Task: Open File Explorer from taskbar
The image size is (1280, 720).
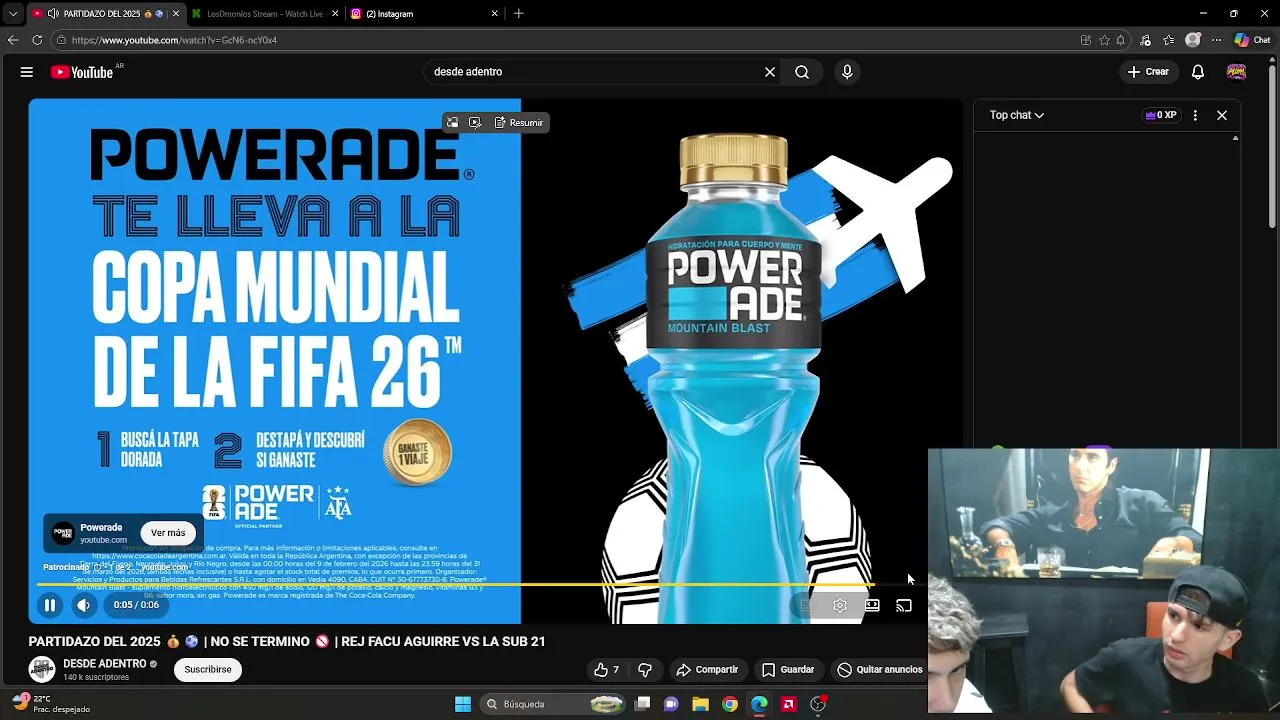Action: pos(701,704)
